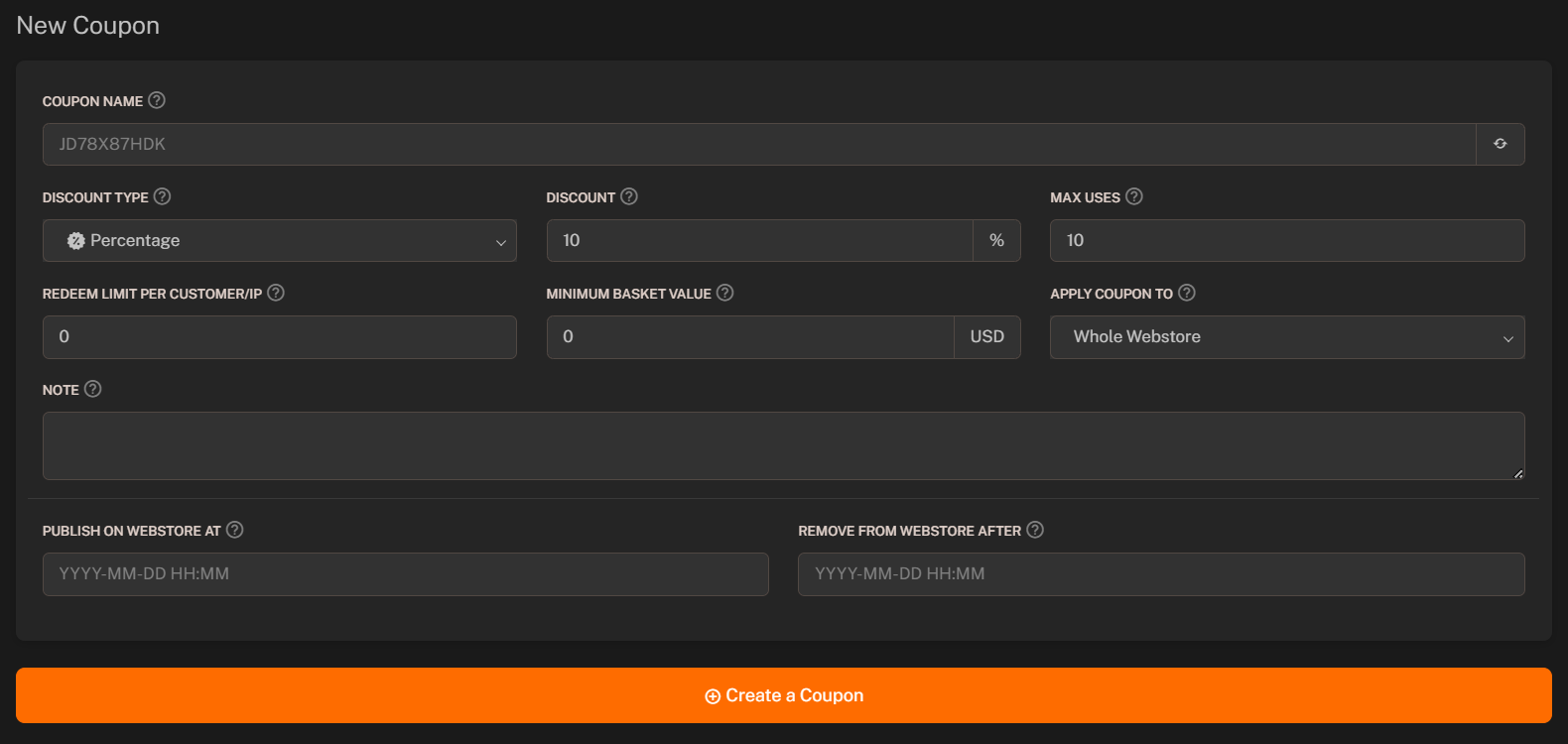1568x744 pixels.
Task: Show help icon beside Max Uses
Action: pyautogui.click(x=1134, y=196)
